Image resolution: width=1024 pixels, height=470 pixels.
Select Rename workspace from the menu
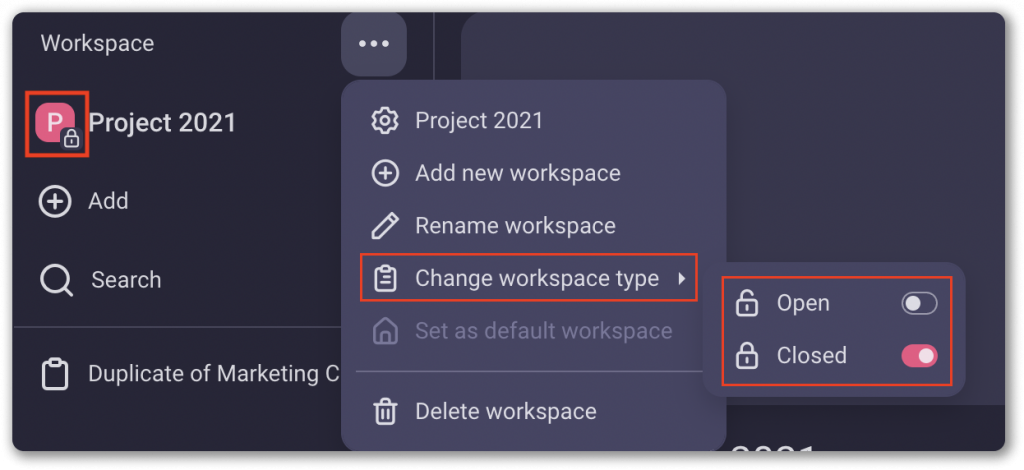[x=515, y=226]
